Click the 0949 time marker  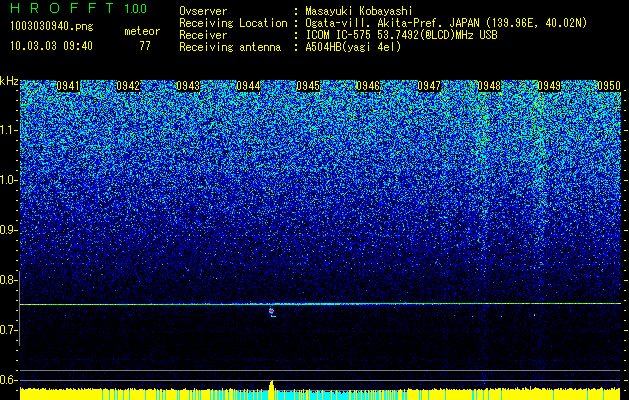[x=549, y=86]
